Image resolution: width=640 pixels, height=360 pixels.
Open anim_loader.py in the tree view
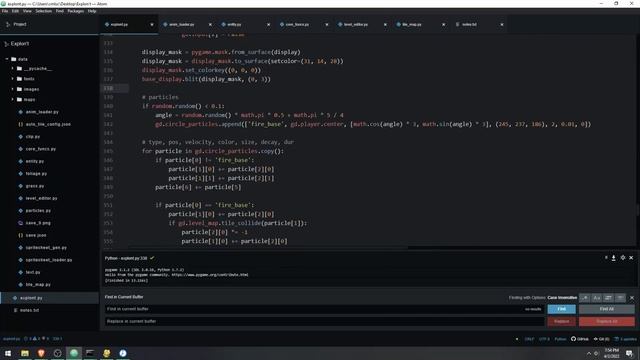[x=42, y=112]
